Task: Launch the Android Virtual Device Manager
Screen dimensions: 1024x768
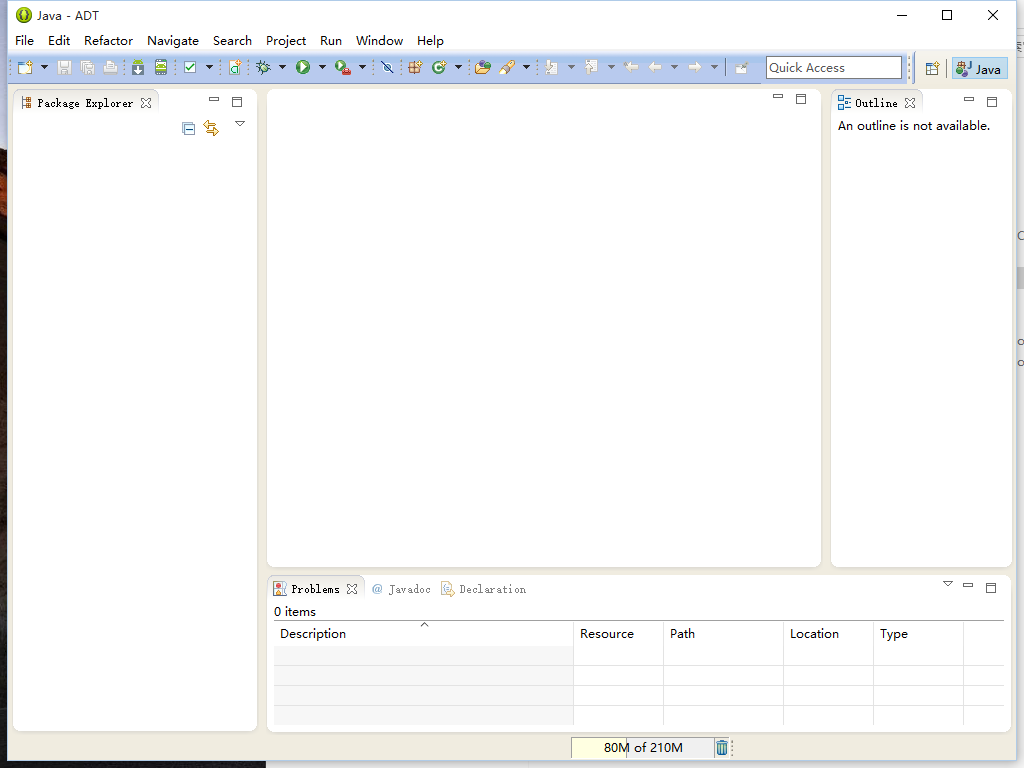Action: tap(160, 68)
